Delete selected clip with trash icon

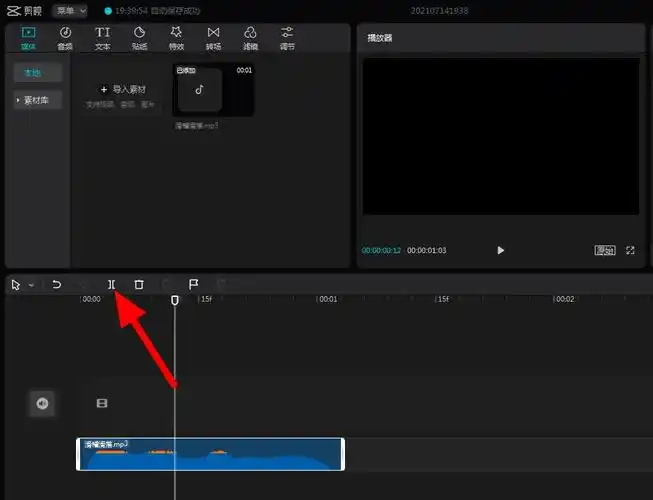coord(139,285)
